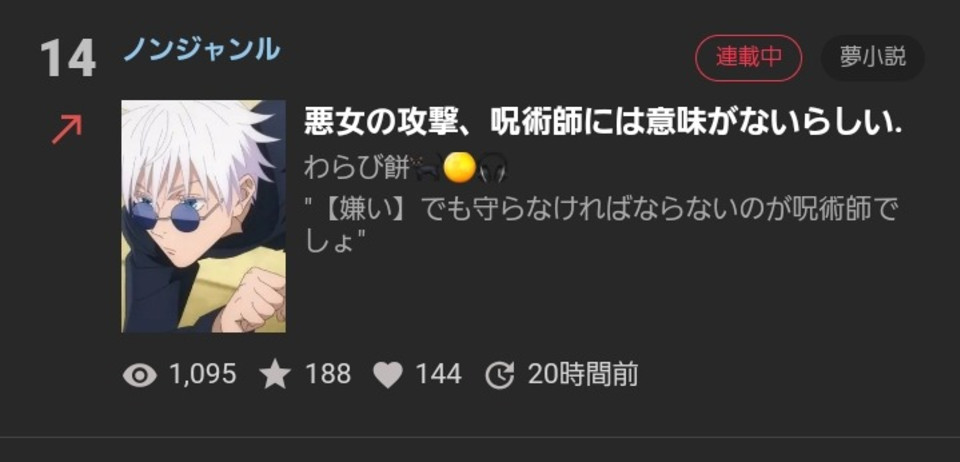Image resolution: width=960 pixels, height=462 pixels.
Task: Click the headphones emoji beside author name
Action: pos(493,170)
